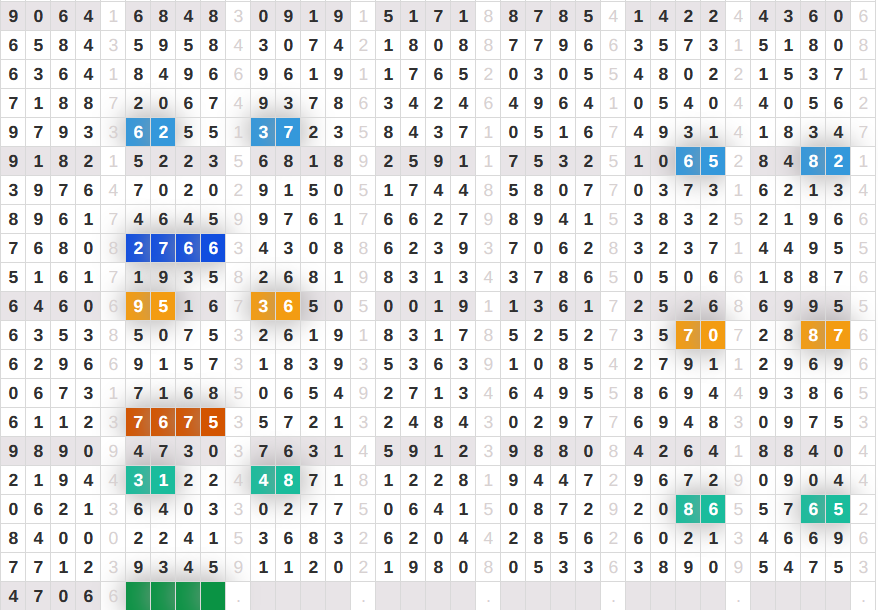Click the final 5 of dark orange 7675
This screenshot has width=878, height=610.
click(x=213, y=423)
